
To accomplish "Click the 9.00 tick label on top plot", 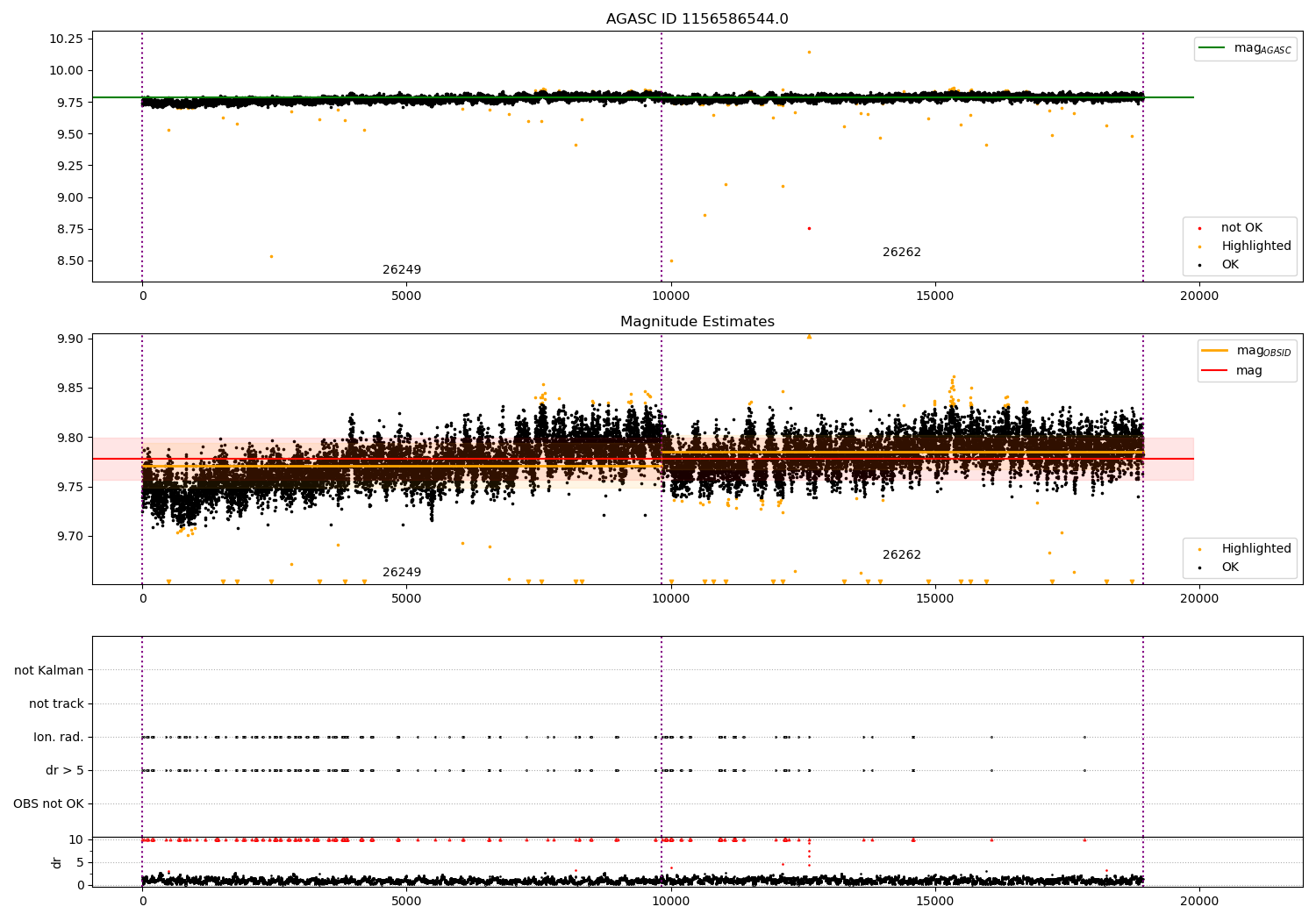I will tap(69, 197).
